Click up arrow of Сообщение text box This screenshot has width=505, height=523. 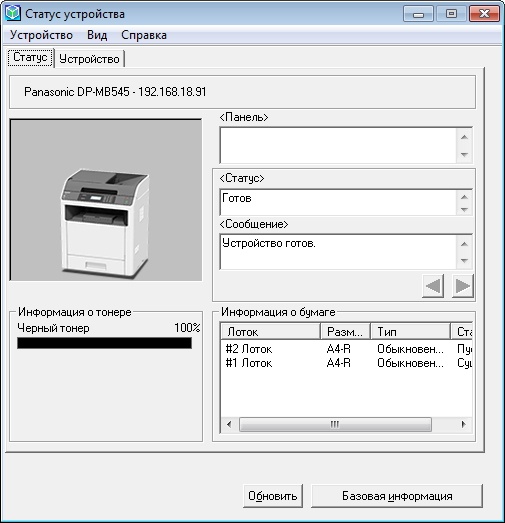(x=464, y=244)
